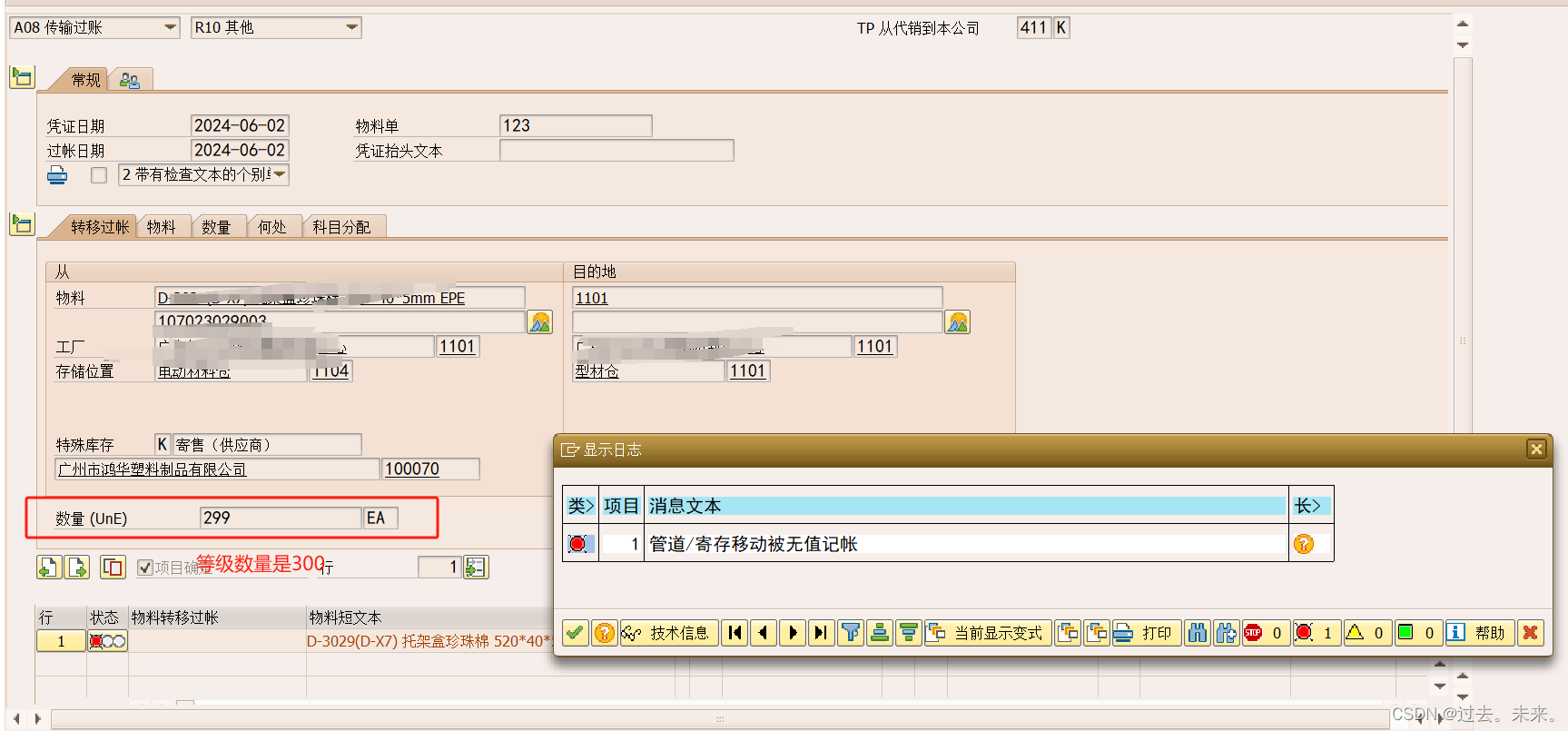The image size is (1568, 731).
Task: Click the binoculars find icon
Action: [x=1198, y=633]
